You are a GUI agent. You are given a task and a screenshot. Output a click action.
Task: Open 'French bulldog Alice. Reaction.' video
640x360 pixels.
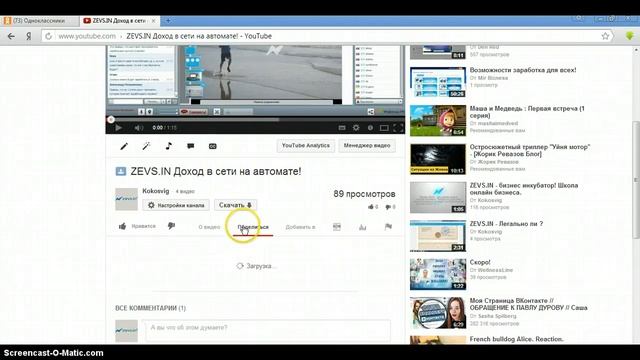pos(516,339)
